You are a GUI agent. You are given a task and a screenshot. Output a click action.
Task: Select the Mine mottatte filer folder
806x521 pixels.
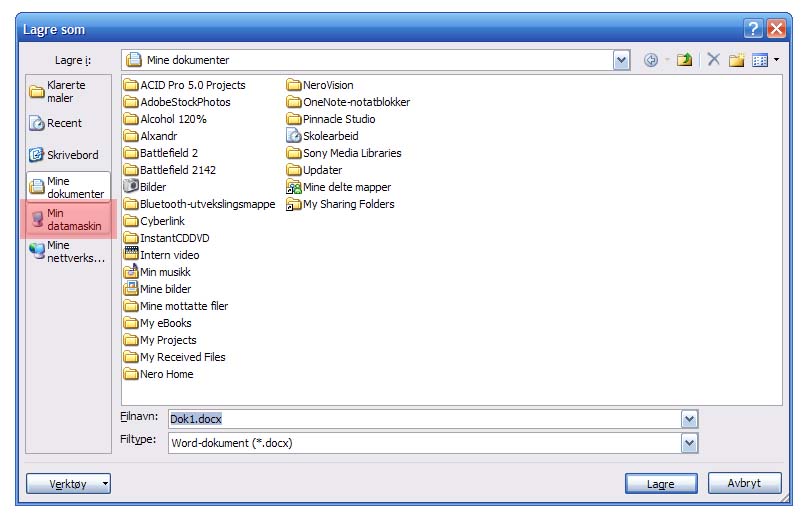tap(176, 306)
